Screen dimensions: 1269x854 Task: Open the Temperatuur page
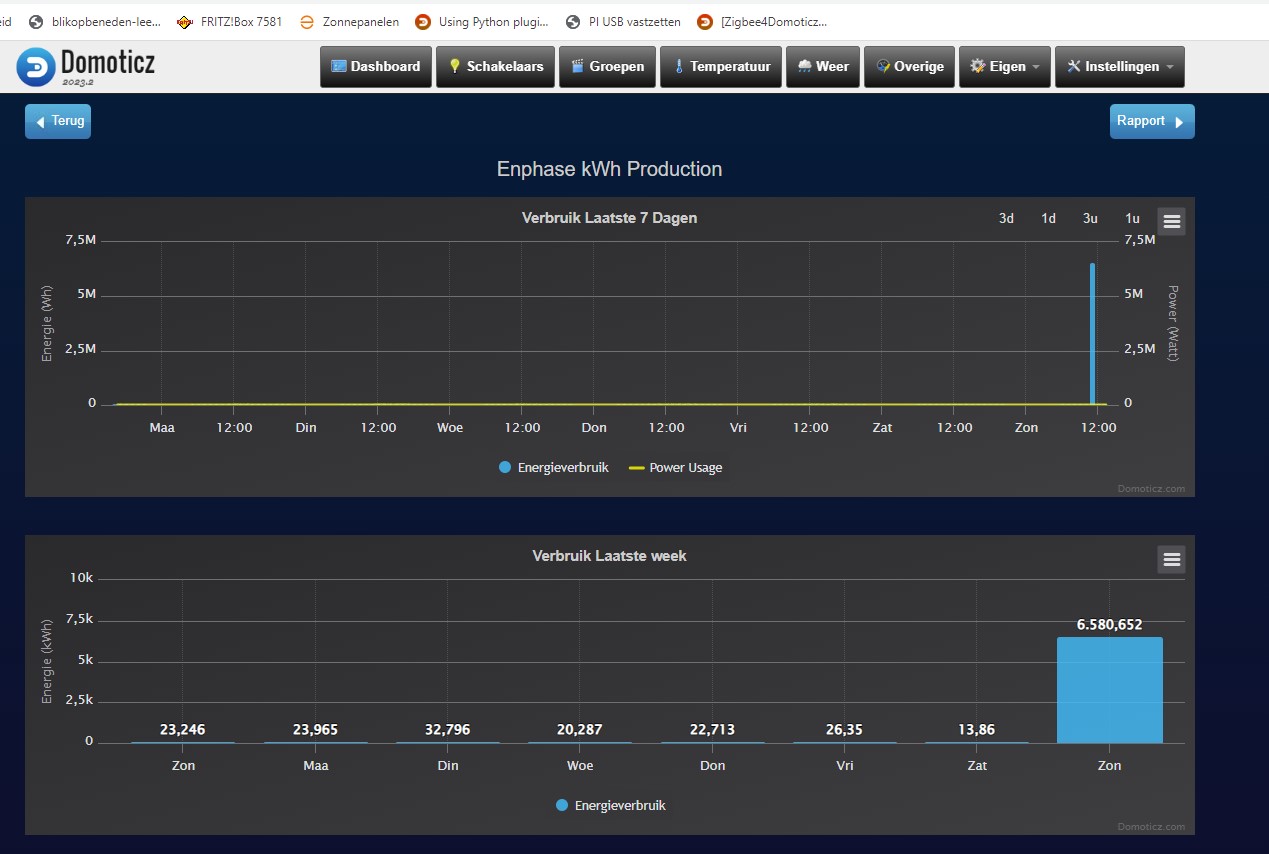point(721,67)
